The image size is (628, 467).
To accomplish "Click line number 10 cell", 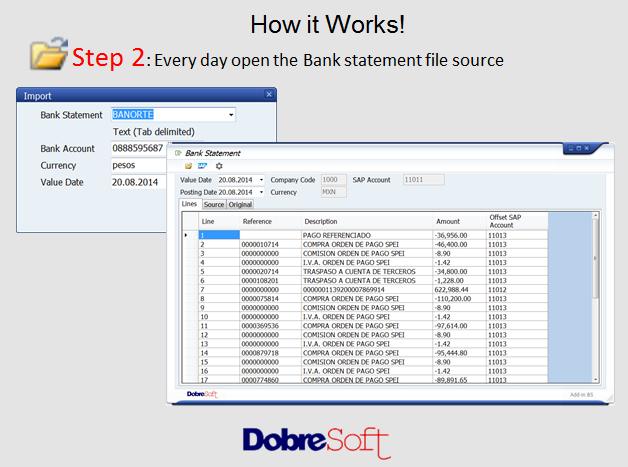I will 219,317.
